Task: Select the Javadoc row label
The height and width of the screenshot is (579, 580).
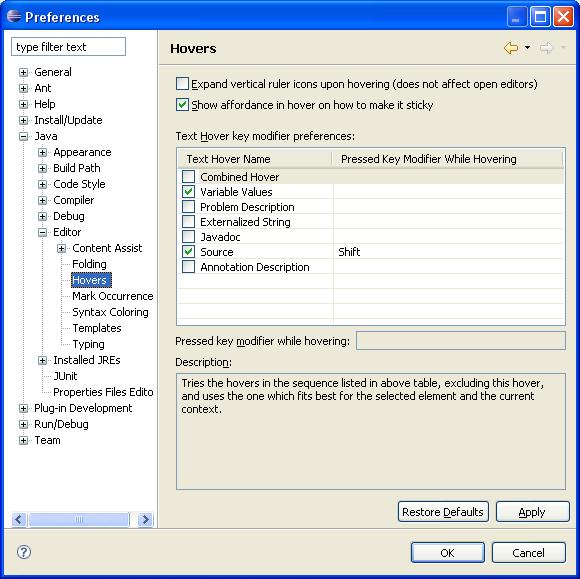Action: (x=220, y=237)
